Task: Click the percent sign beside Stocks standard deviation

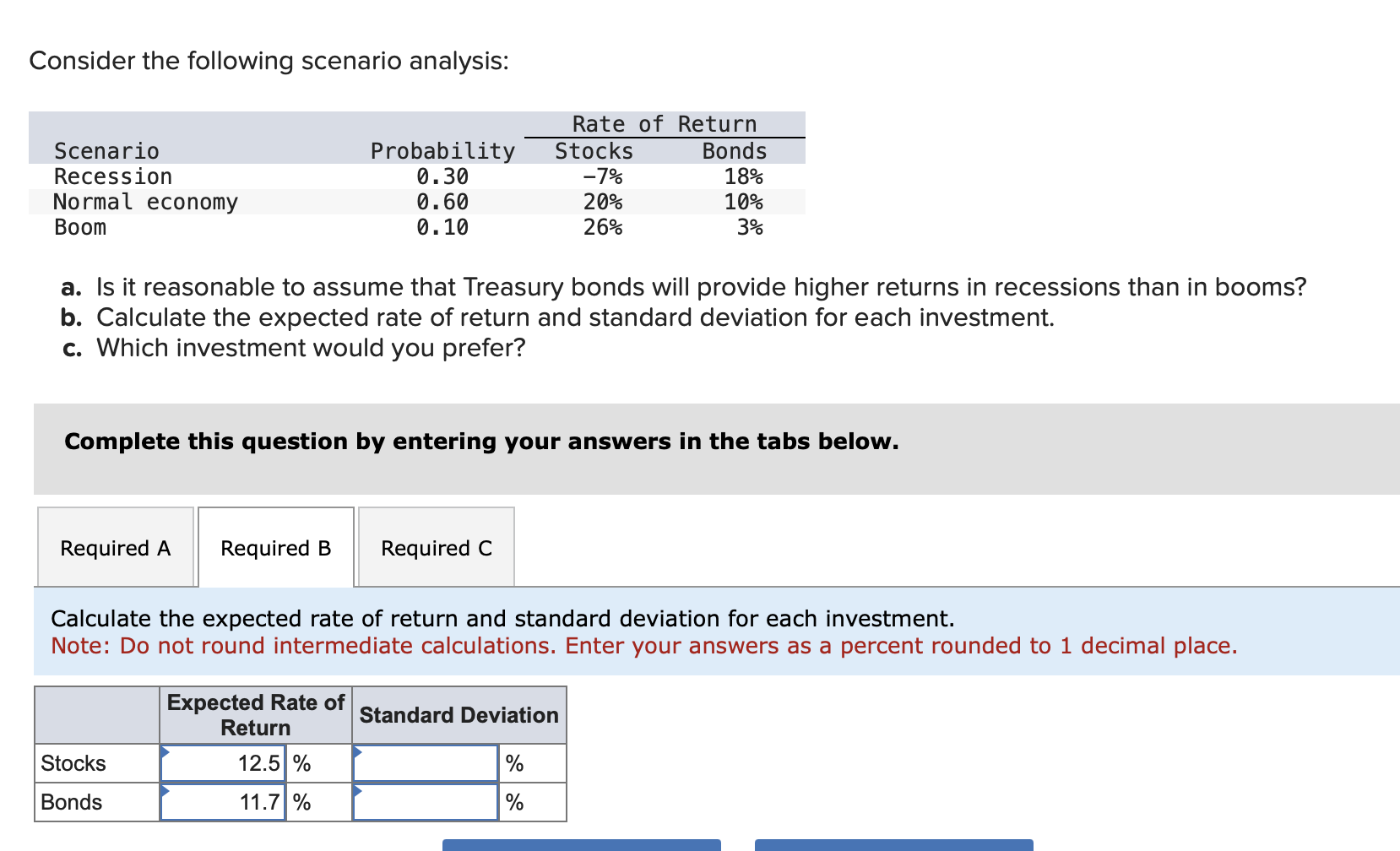Action: [x=513, y=762]
